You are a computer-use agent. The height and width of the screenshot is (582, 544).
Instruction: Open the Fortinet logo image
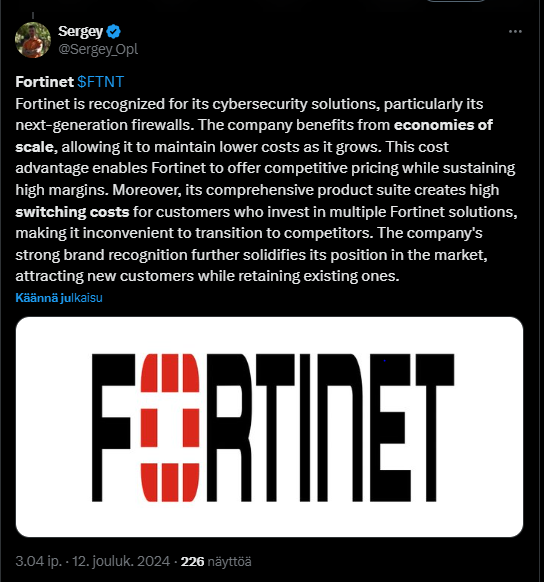click(x=269, y=427)
